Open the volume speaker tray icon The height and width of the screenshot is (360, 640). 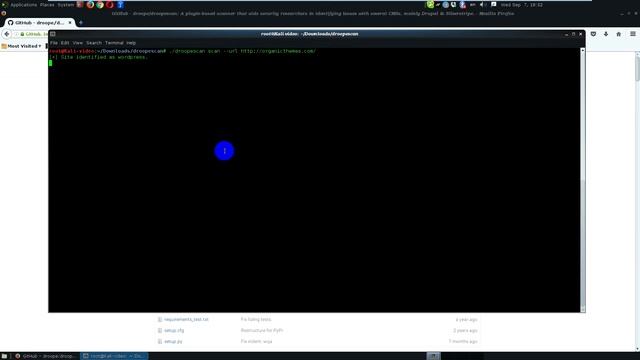click(482, 5)
